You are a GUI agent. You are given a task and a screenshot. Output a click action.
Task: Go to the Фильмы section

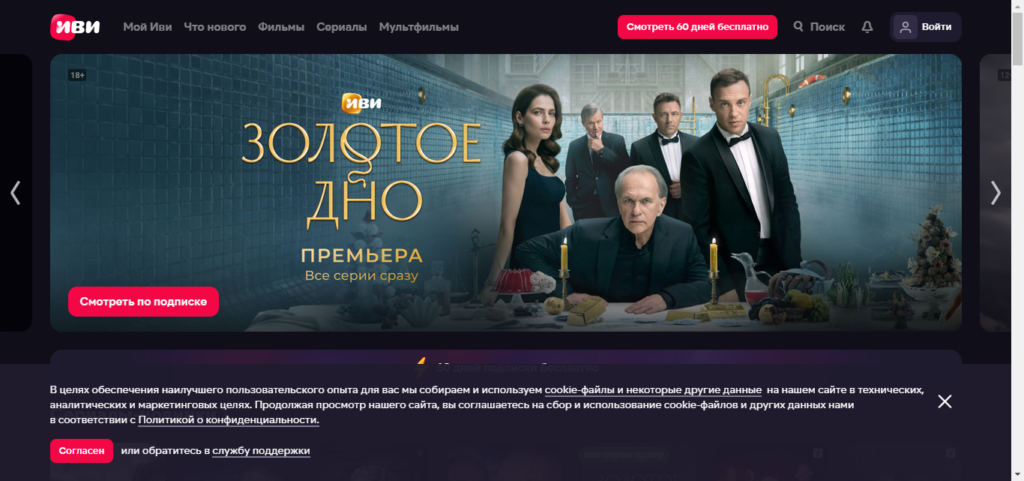tap(281, 27)
